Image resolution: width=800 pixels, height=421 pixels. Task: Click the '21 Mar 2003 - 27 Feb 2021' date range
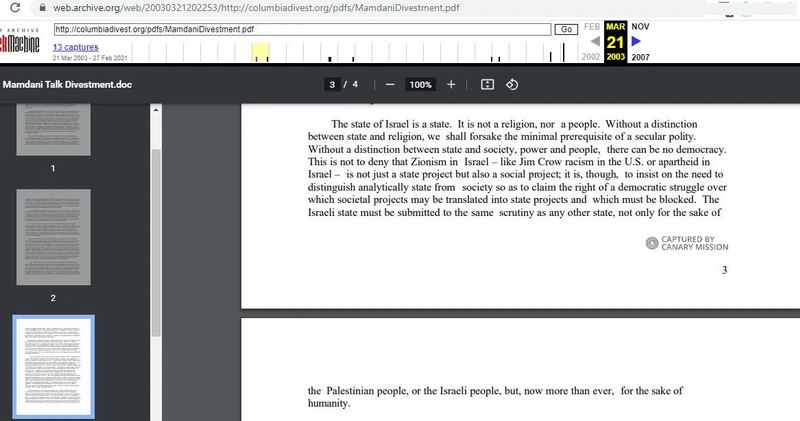tap(90, 58)
